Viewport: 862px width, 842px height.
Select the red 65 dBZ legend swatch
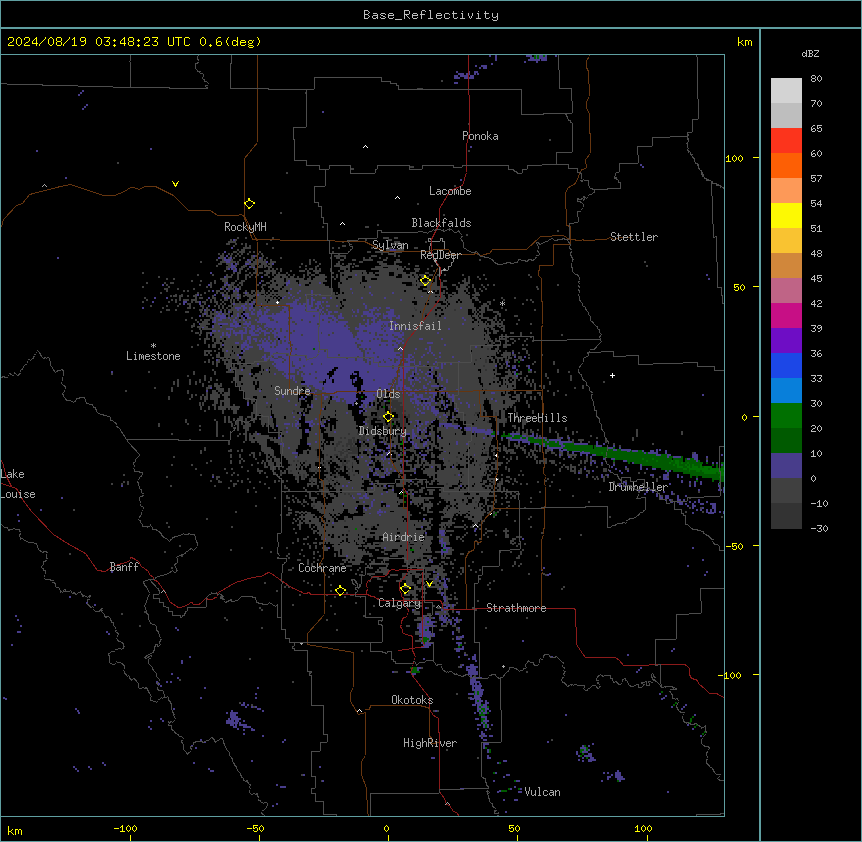[x=786, y=140]
